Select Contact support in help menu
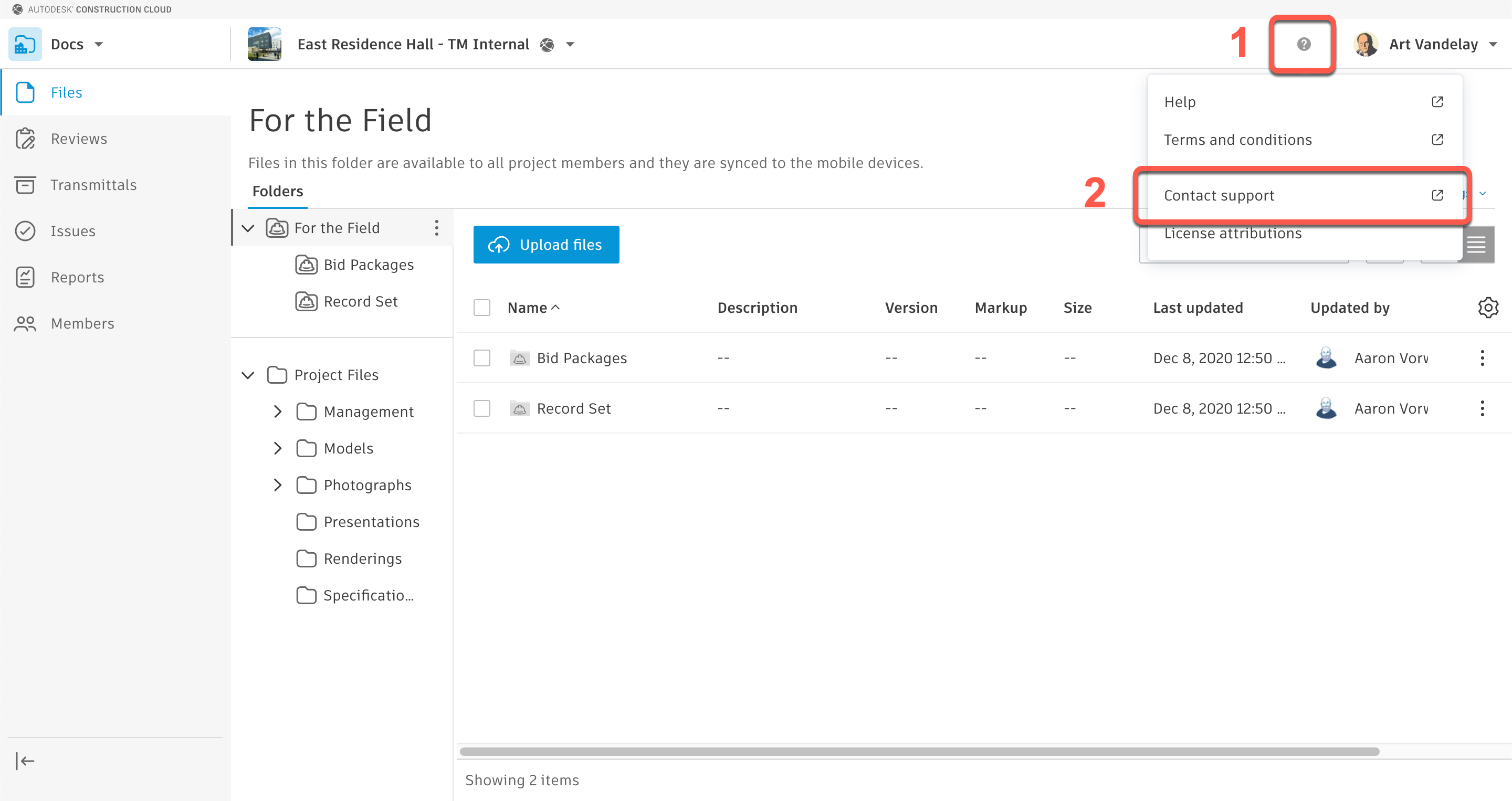This screenshot has height=801, width=1512. (x=1219, y=195)
